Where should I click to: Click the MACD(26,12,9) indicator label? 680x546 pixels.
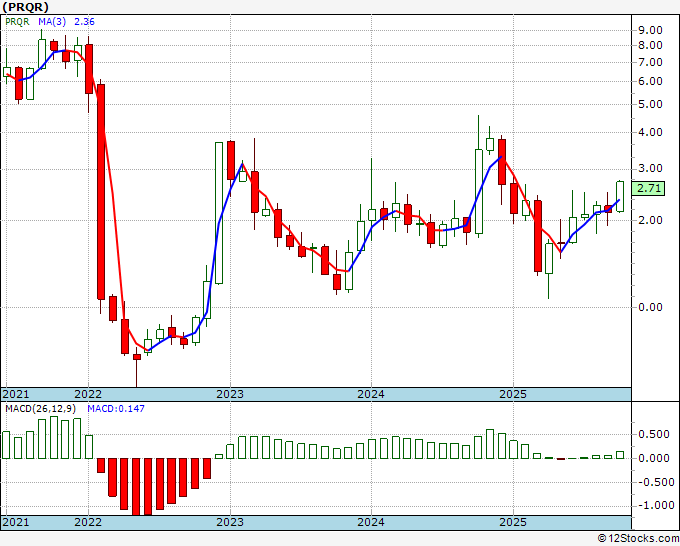(x=40, y=409)
